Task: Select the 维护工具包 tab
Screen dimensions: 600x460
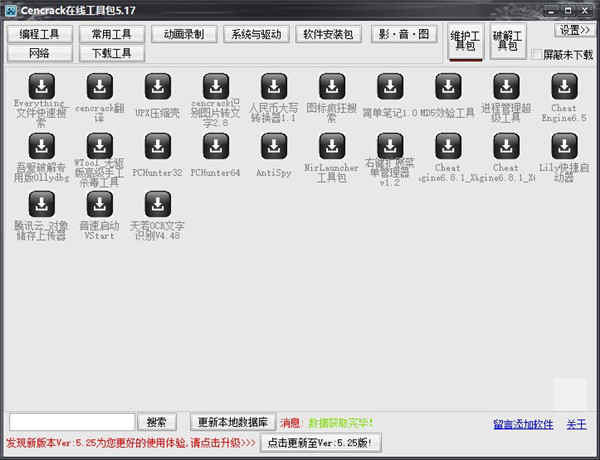Action: pyautogui.click(x=466, y=41)
